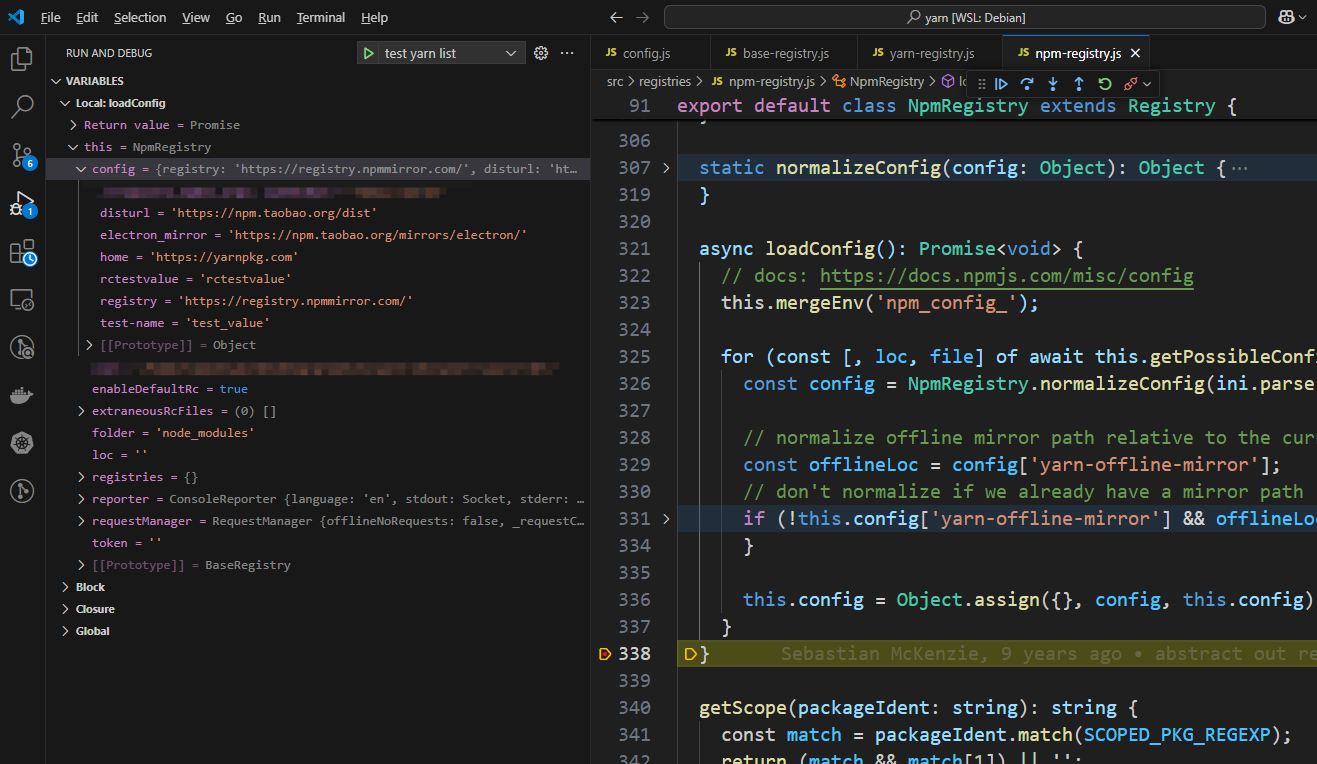Close the npm-registry.js tab
This screenshot has width=1317, height=764.
pyautogui.click(x=1134, y=53)
